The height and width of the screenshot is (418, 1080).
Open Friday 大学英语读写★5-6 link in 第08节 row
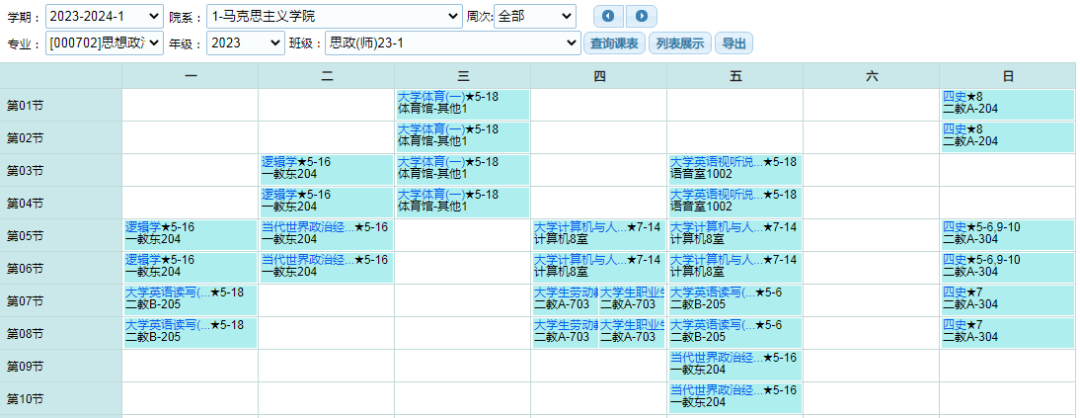click(712, 324)
